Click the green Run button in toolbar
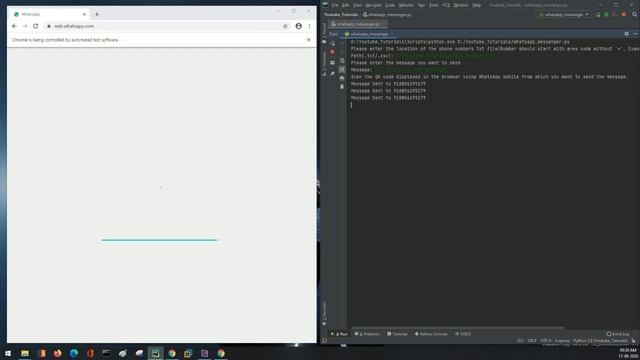The height and width of the screenshot is (360, 640). (x=598, y=15)
